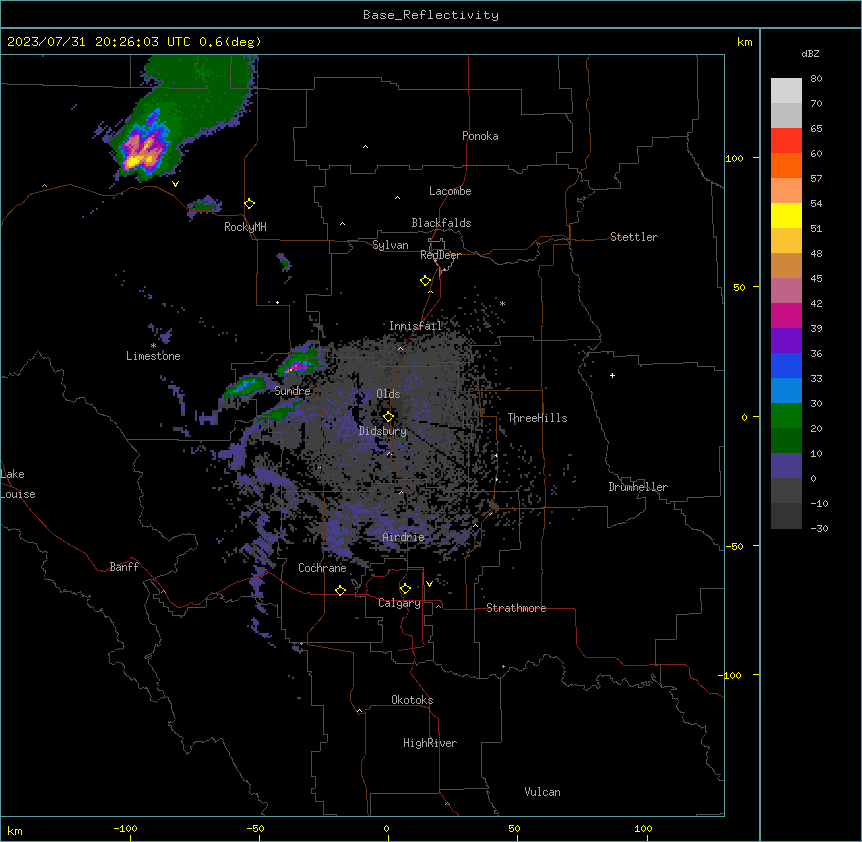Click the red 65 dBZ legend swatch

(x=786, y=140)
